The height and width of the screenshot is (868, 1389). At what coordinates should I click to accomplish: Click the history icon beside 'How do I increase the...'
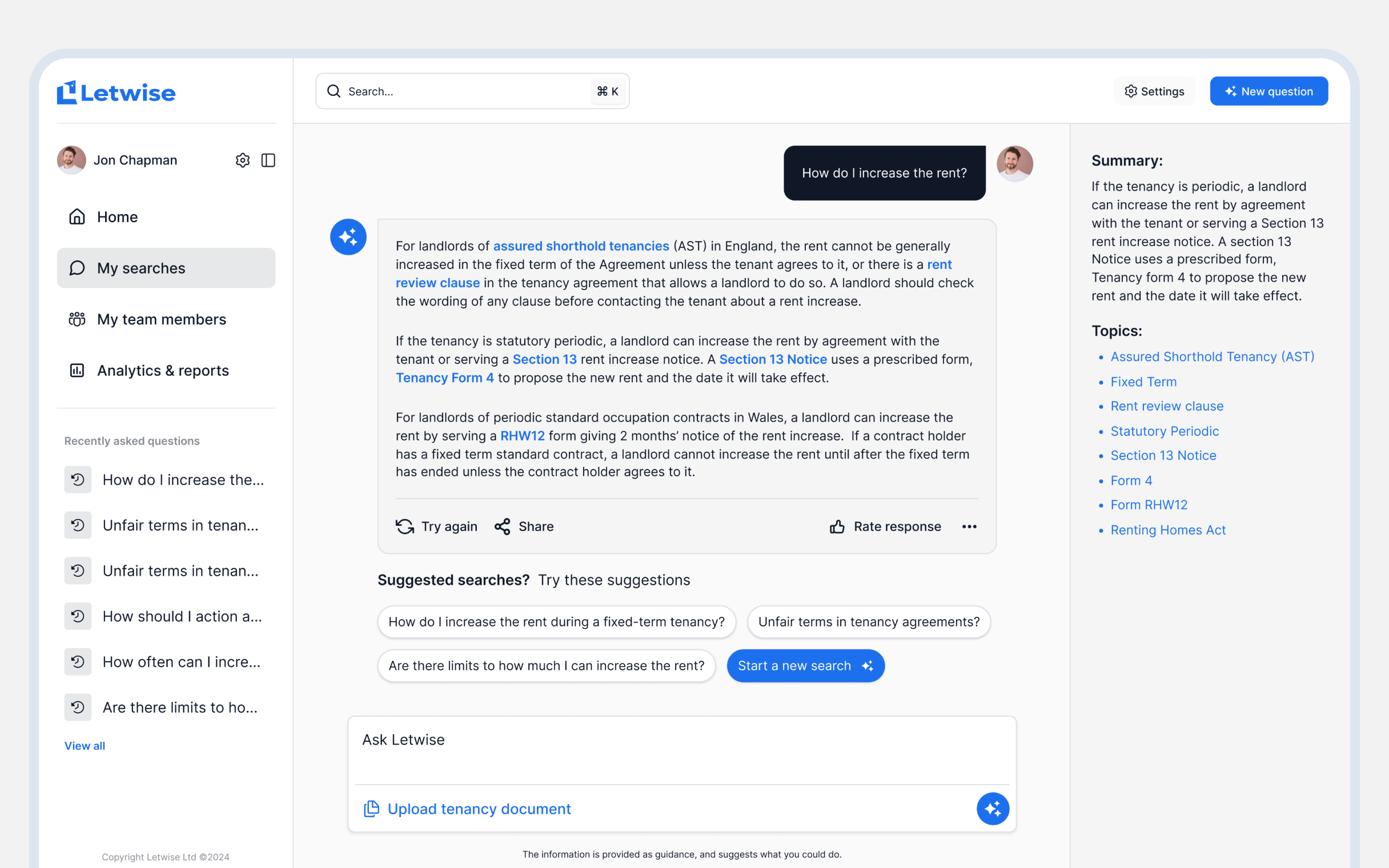78,479
